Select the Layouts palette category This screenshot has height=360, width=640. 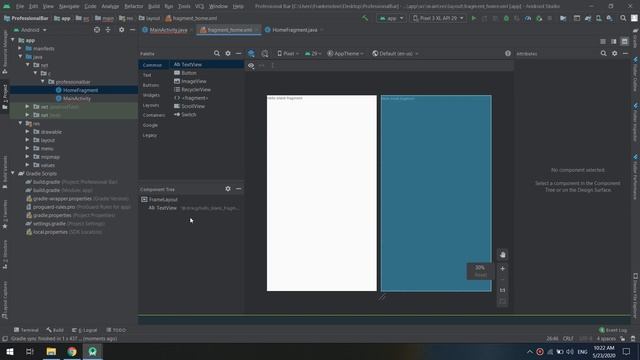click(151, 105)
